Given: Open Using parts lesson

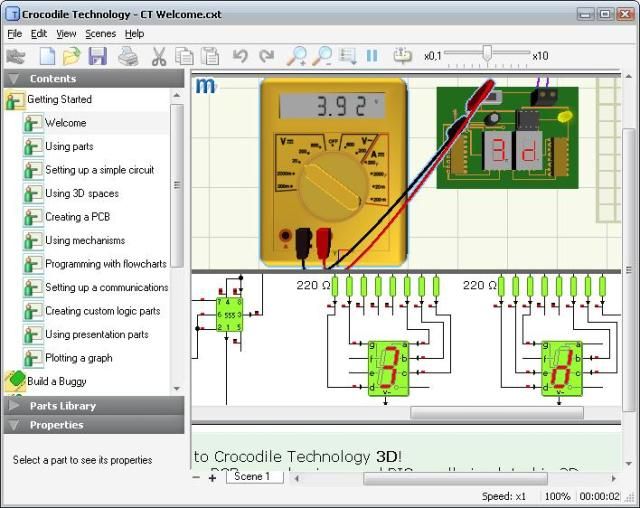Looking at the screenshot, I should (x=69, y=146).
